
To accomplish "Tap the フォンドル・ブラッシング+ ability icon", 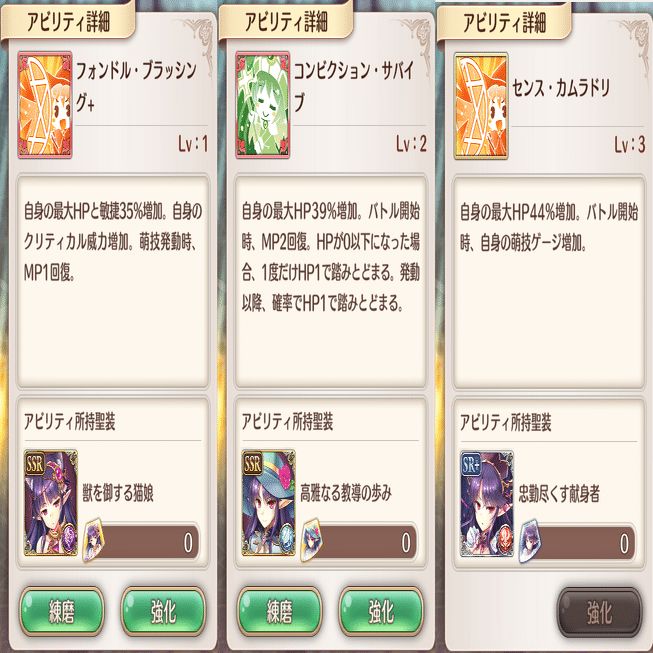I will (x=45, y=105).
